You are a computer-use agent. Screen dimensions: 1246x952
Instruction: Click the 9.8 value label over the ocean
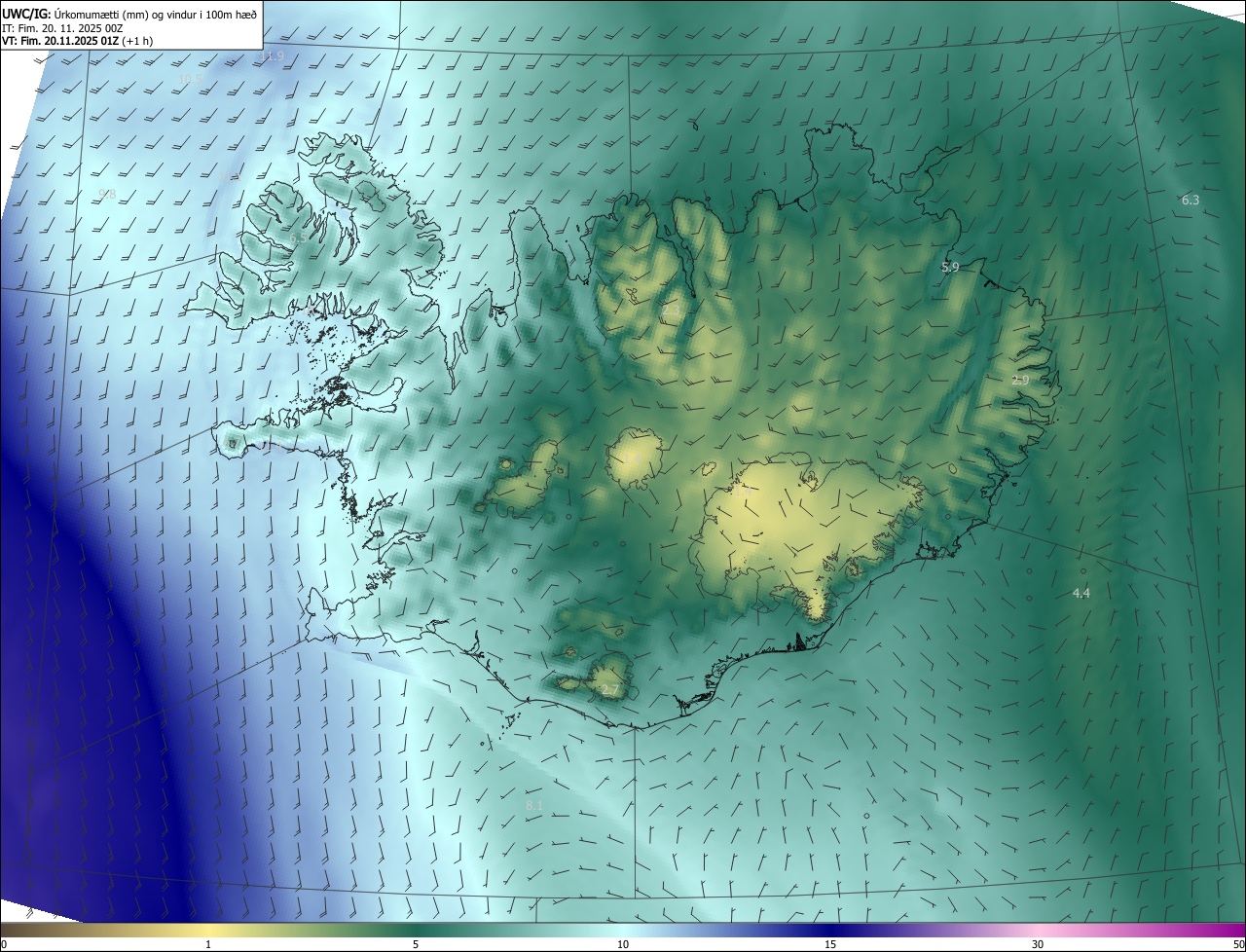coord(107,195)
